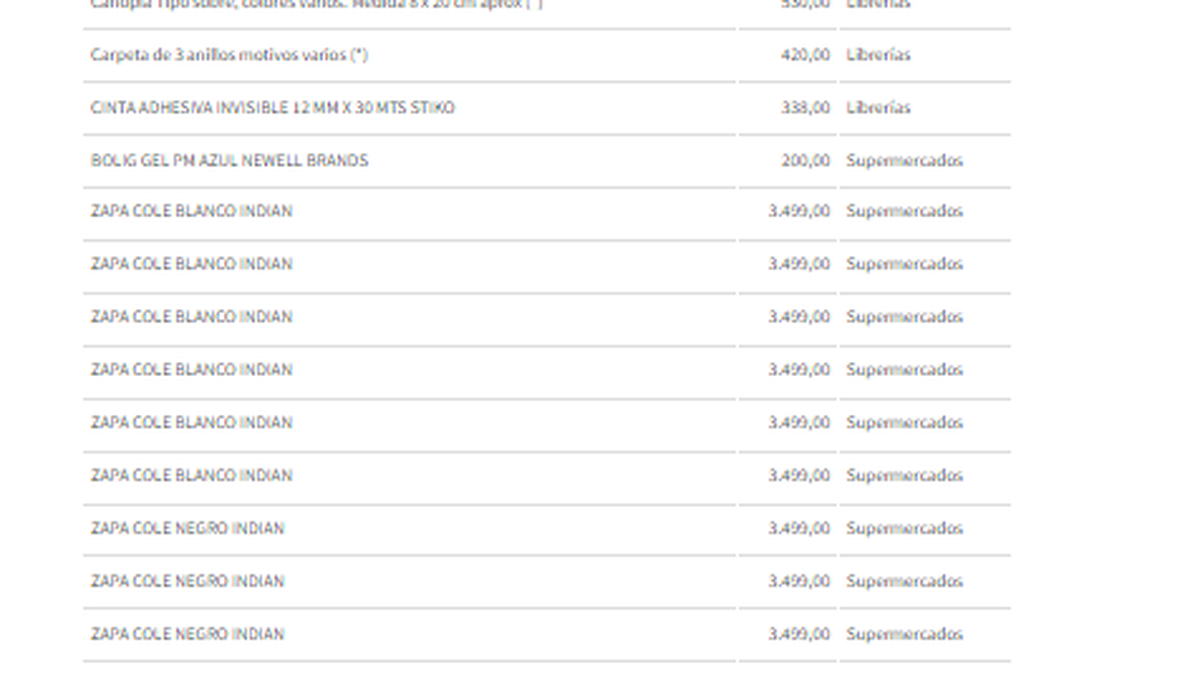Click the 200,00 price cell
1200x675 pixels.
tap(805, 161)
